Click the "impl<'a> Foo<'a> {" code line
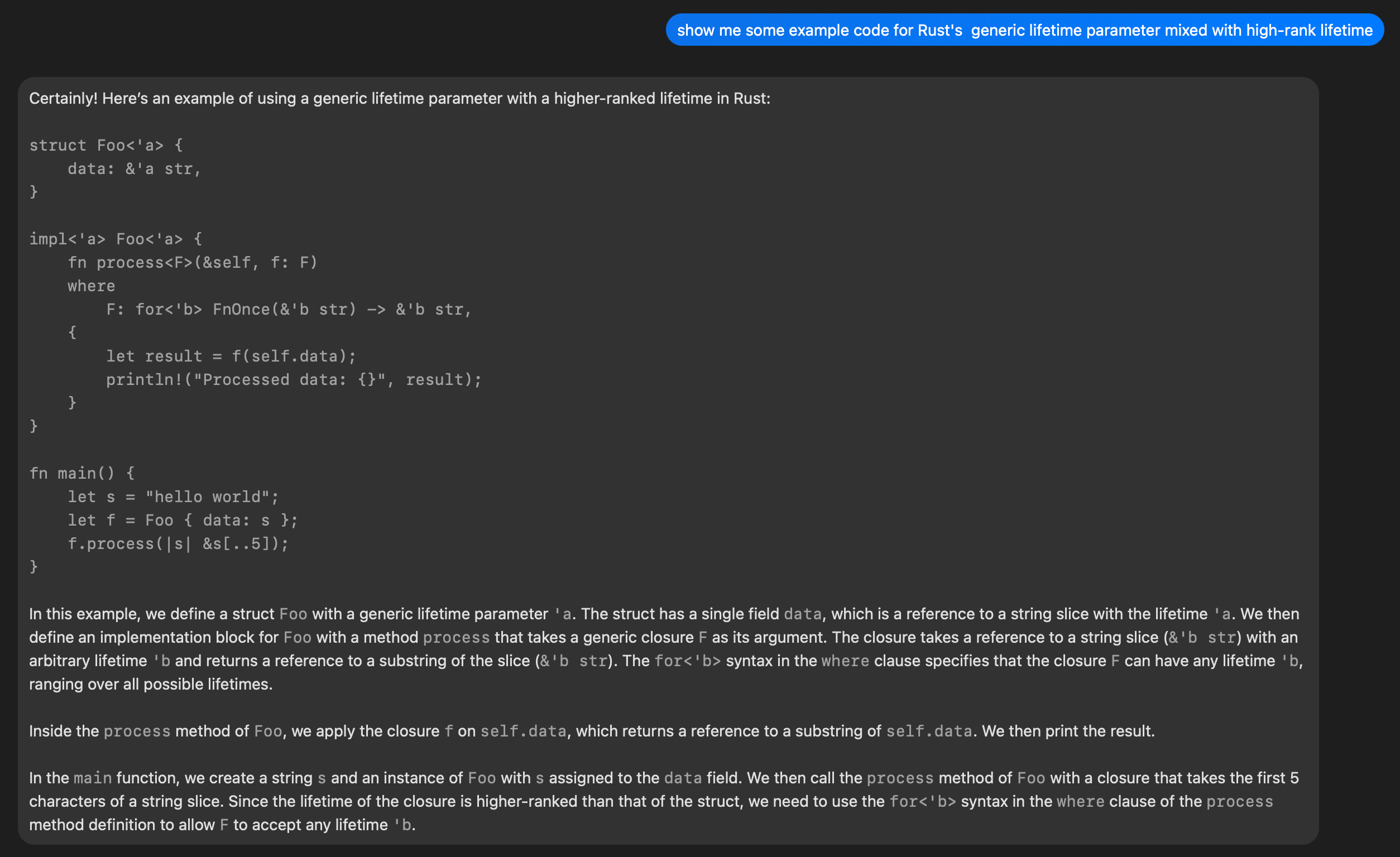The image size is (1400, 857). click(x=116, y=239)
